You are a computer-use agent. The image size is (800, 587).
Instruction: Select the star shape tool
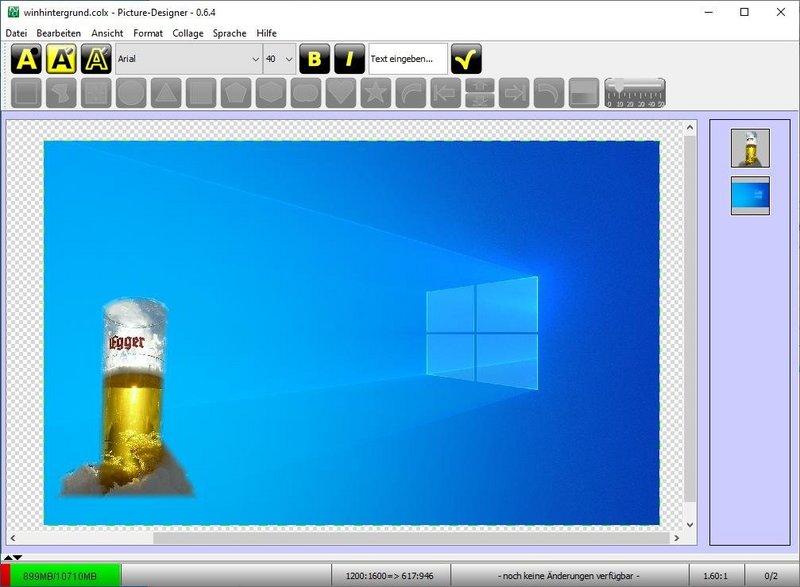pos(376,93)
